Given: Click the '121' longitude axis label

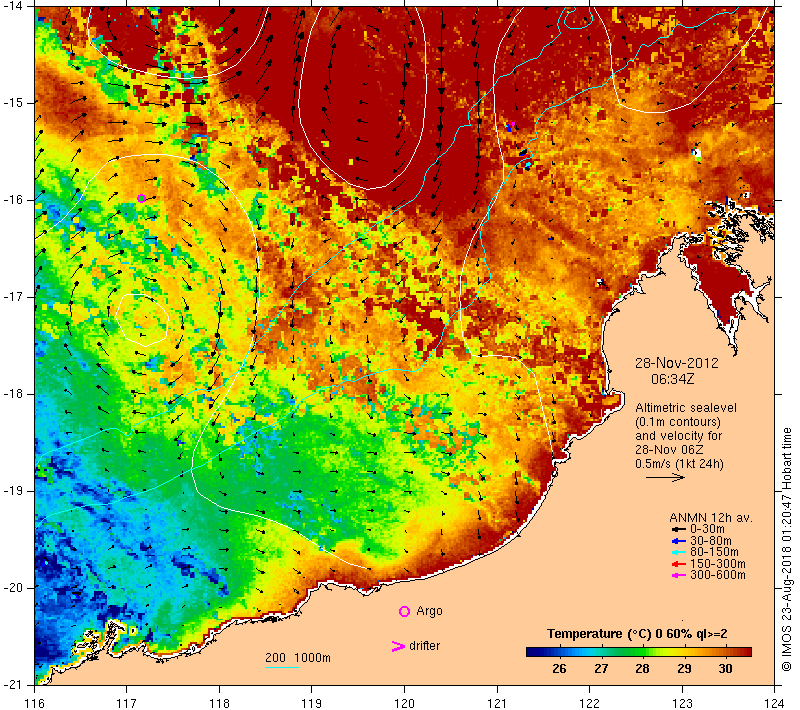Looking at the screenshot, I should [x=497, y=703].
